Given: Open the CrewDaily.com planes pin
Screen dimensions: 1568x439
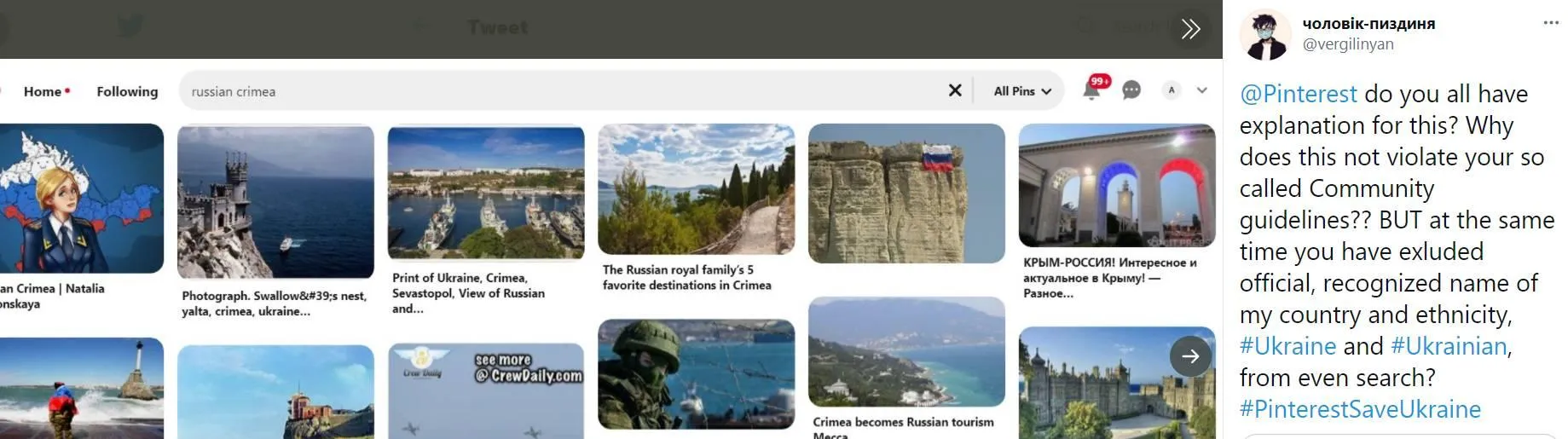Looking at the screenshot, I should pyautogui.click(x=486, y=391).
